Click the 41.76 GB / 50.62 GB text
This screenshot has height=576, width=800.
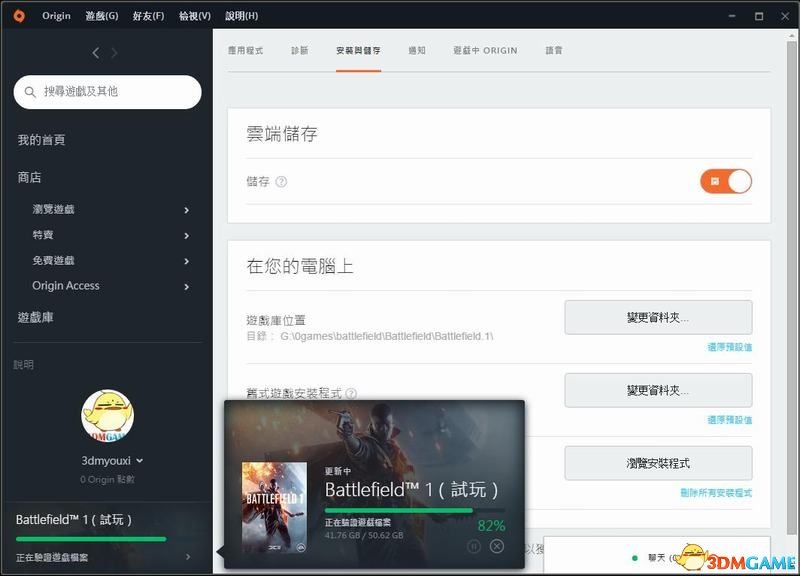[364, 535]
